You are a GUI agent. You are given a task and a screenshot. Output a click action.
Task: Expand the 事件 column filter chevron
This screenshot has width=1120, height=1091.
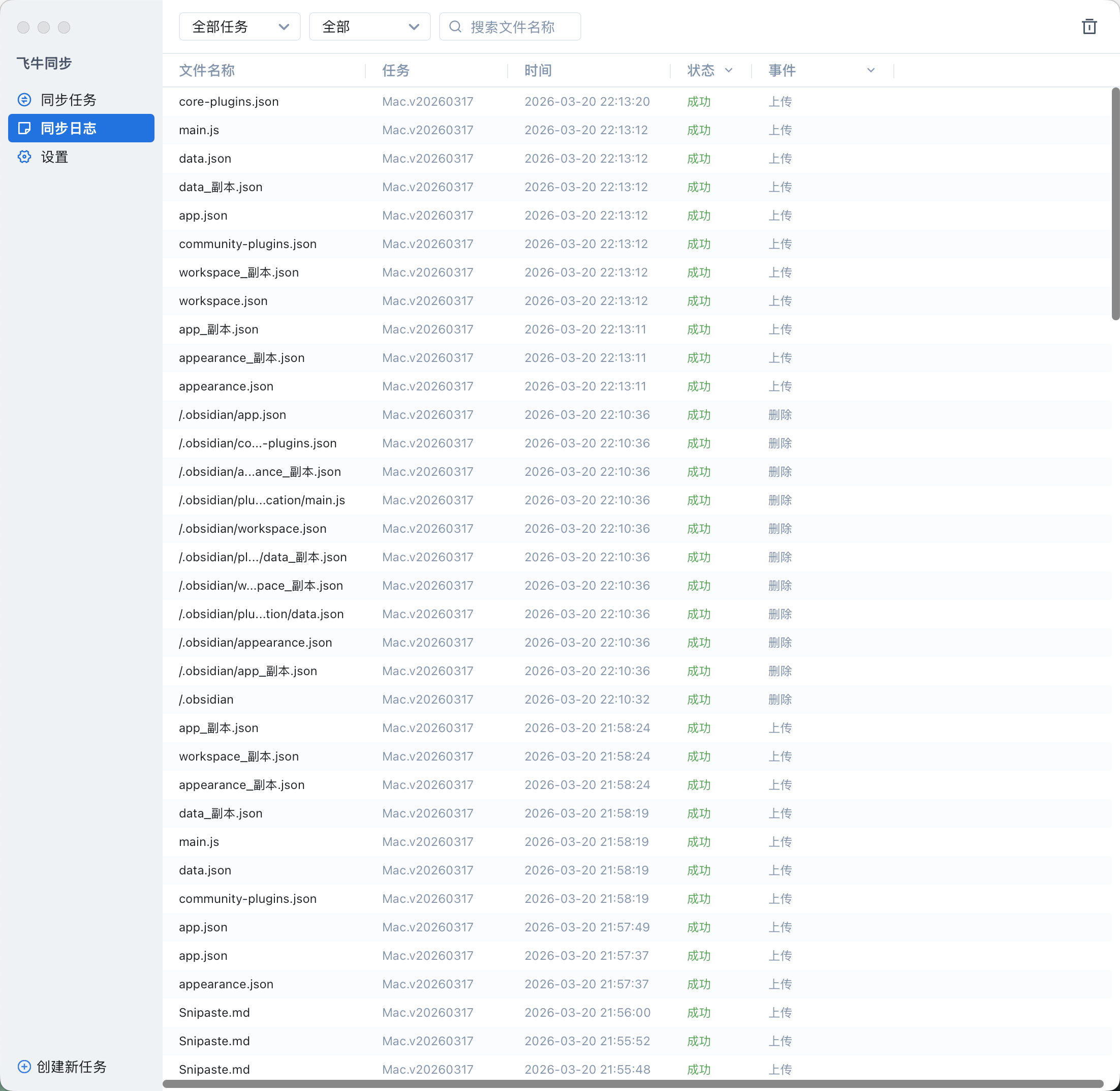pyautogui.click(x=871, y=71)
